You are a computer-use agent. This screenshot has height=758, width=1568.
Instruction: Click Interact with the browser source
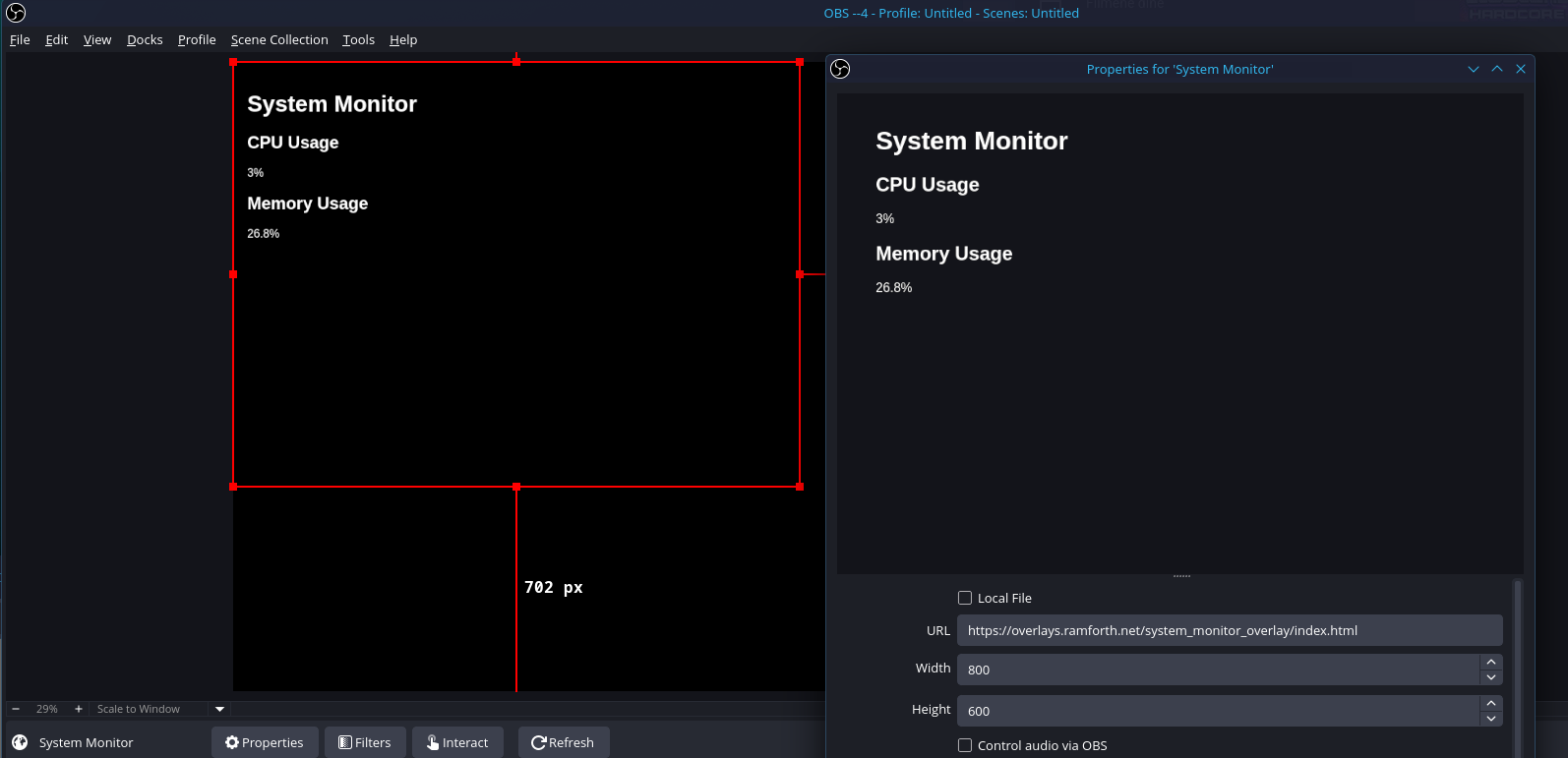(x=457, y=742)
